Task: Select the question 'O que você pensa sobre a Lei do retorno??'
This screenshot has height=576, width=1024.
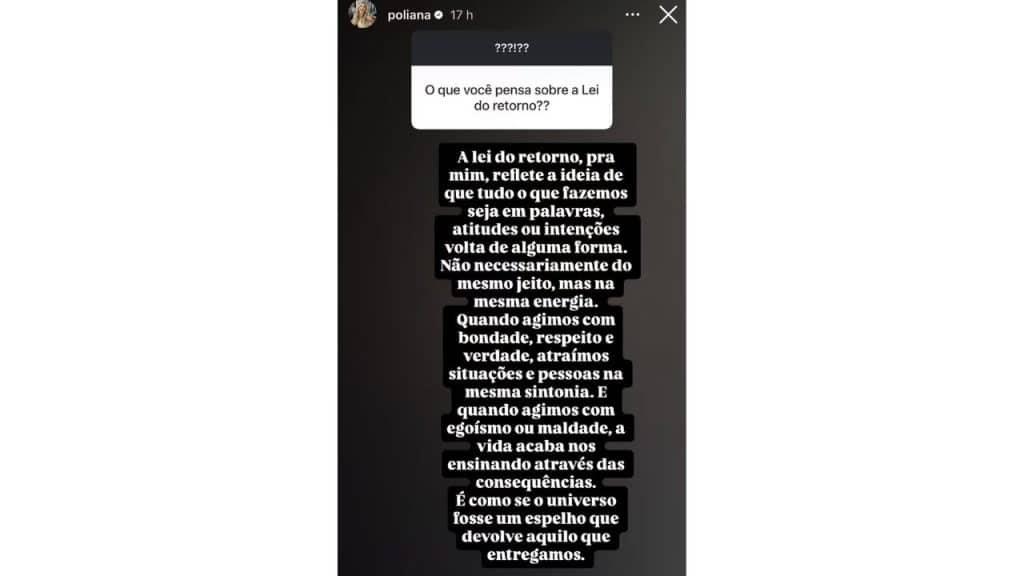Action: [x=511, y=98]
